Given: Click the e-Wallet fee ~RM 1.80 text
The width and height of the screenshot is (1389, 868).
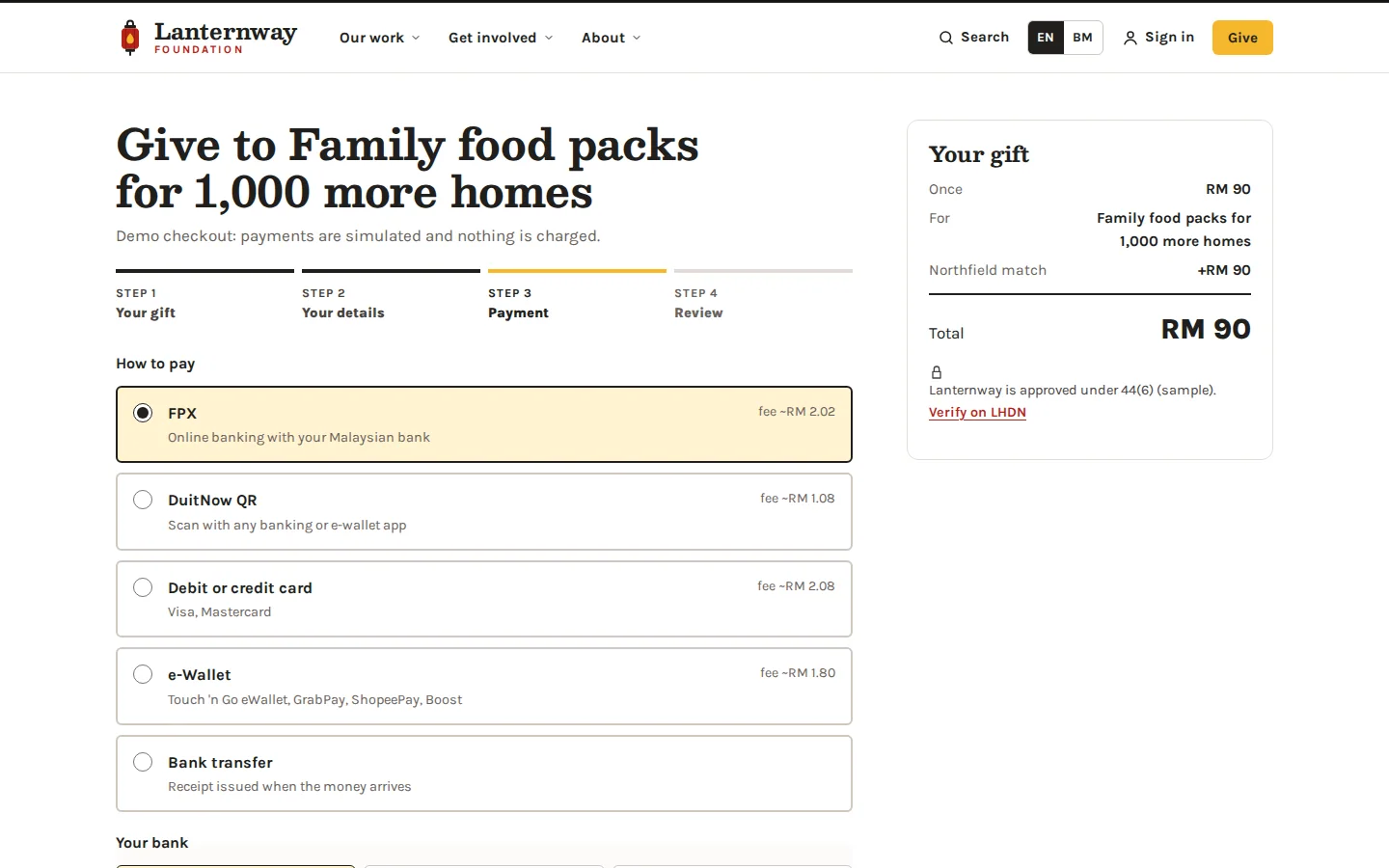Looking at the screenshot, I should pyautogui.click(x=798, y=673).
